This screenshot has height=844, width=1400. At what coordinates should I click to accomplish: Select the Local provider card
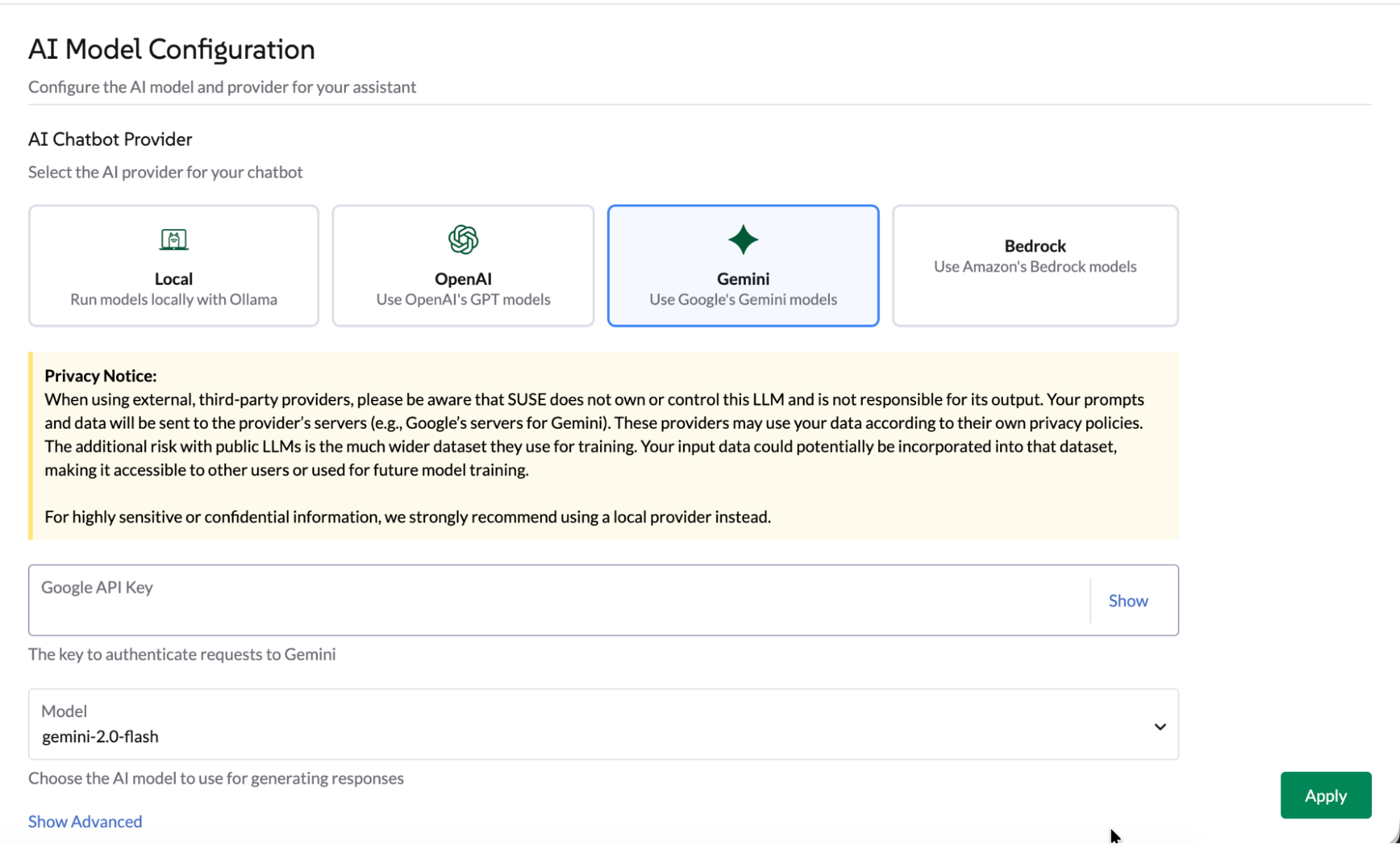tap(173, 266)
